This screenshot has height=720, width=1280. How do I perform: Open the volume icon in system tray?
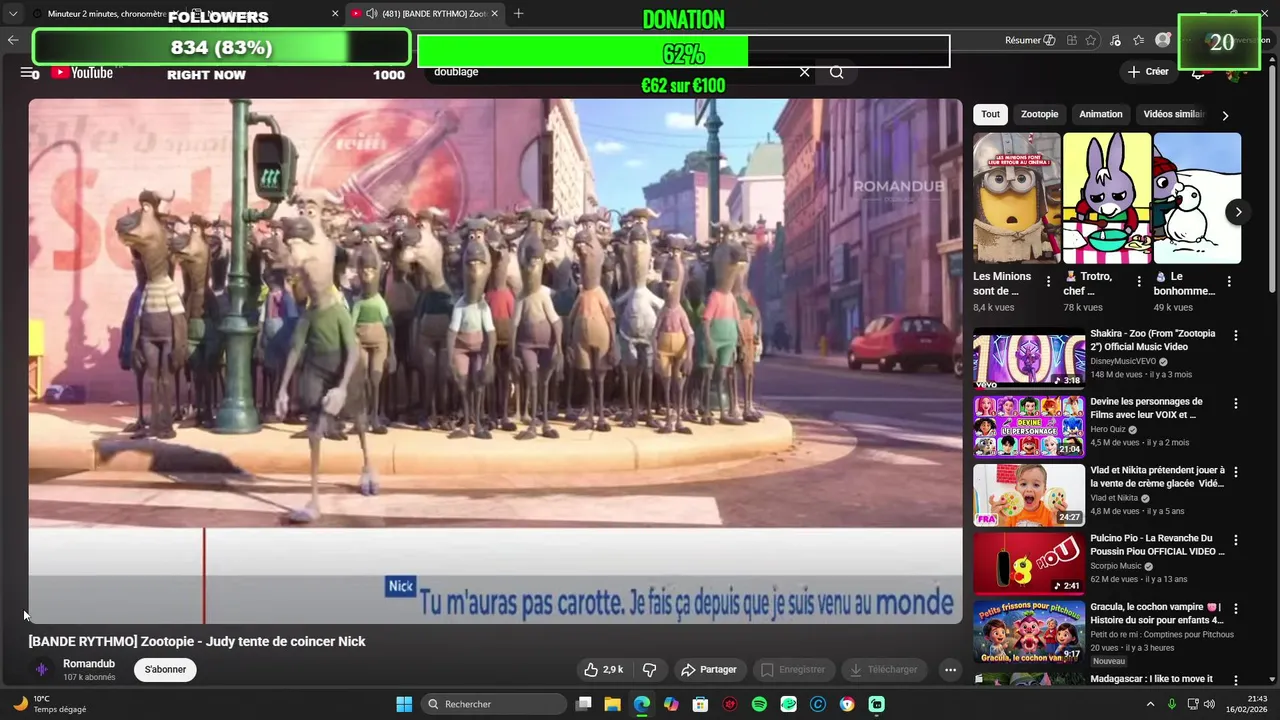(x=1209, y=704)
